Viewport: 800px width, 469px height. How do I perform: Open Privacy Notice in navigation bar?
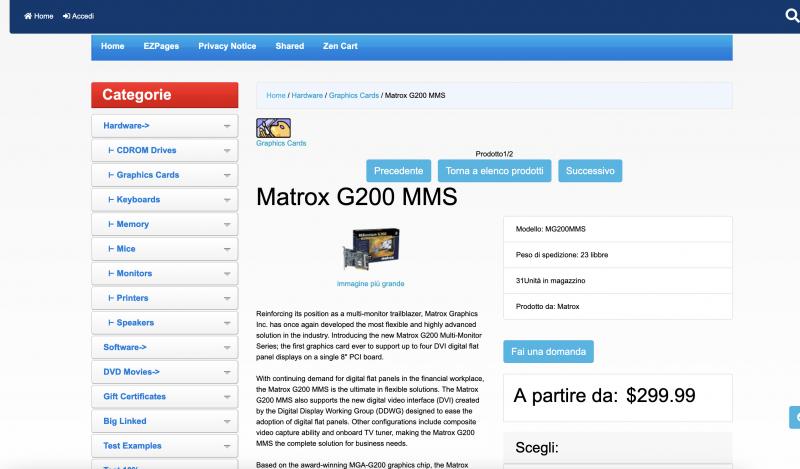point(227,46)
